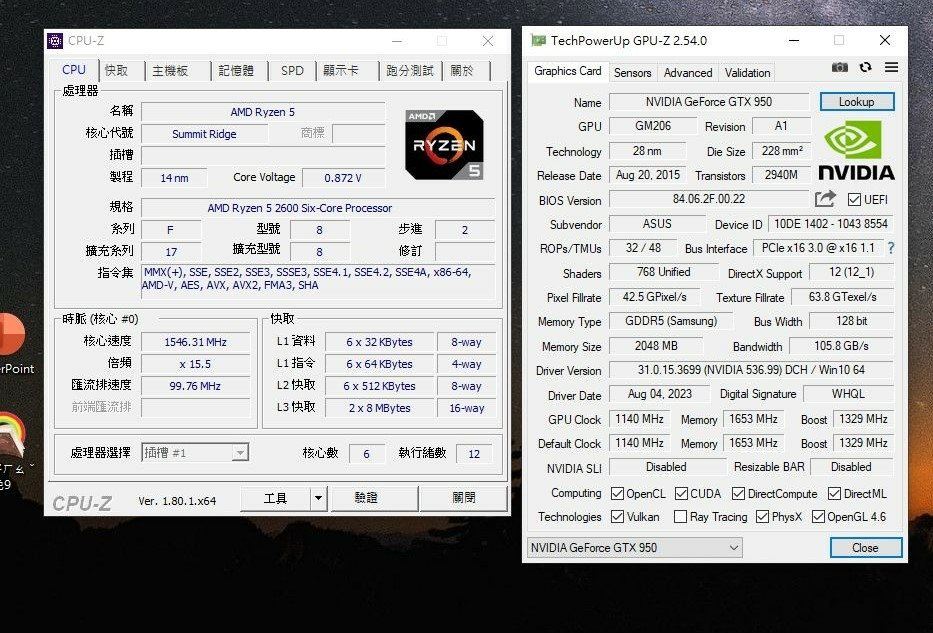Viewport: 933px width, 633px height.
Task: Toggle the UEFI checkbox
Action: pos(854,199)
